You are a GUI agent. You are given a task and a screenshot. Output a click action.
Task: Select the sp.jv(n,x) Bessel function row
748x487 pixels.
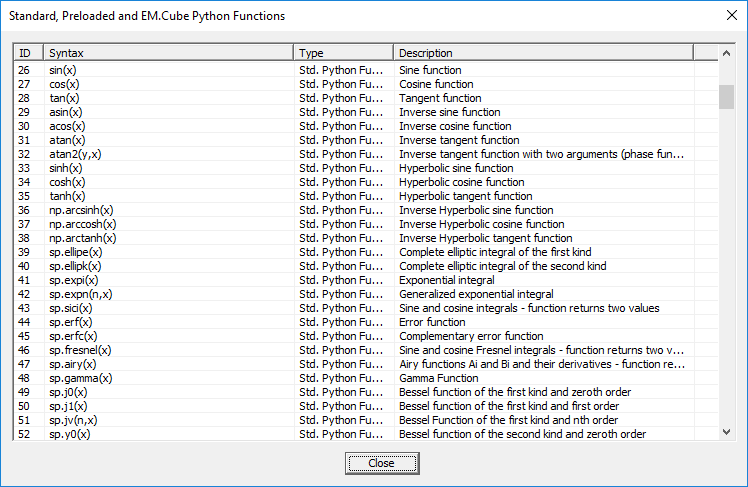[73, 420]
